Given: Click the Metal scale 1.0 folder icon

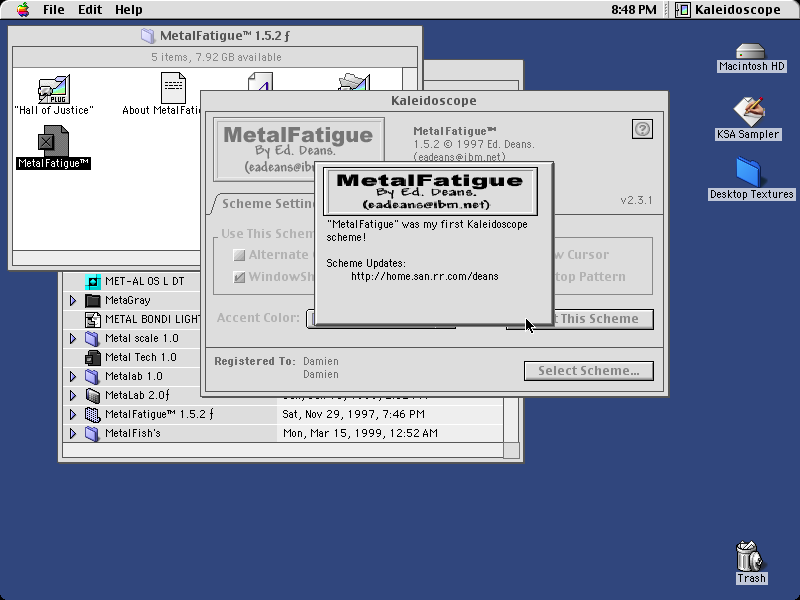Looking at the screenshot, I should click(x=92, y=338).
